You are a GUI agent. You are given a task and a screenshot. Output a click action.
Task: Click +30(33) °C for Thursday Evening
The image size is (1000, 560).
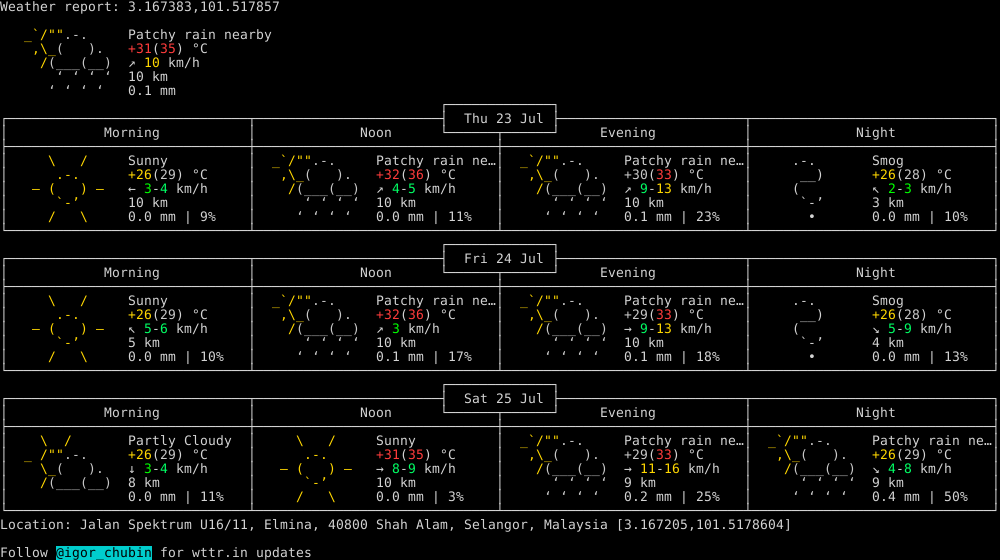pos(663,175)
